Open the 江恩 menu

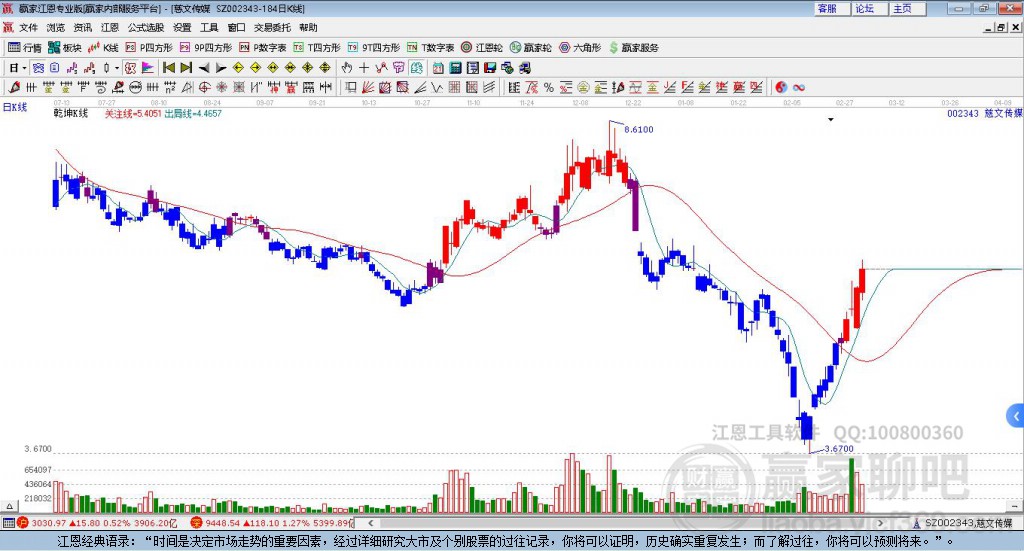[x=110, y=27]
